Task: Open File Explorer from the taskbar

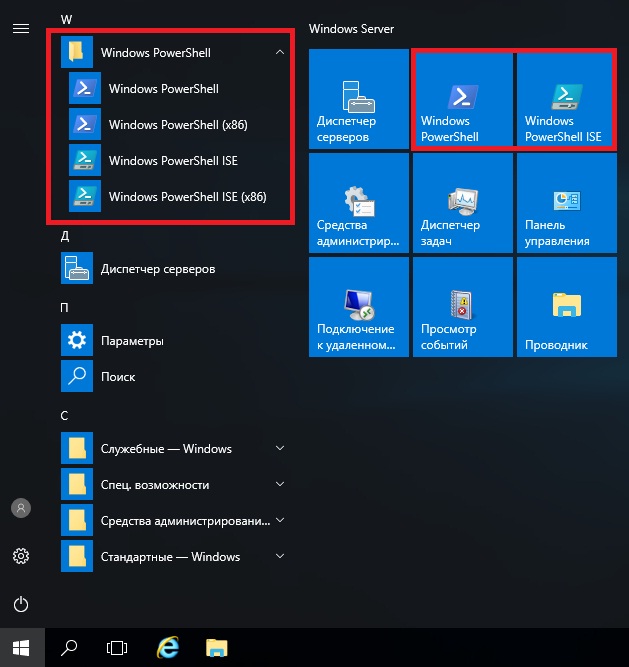Action: pos(217,648)
